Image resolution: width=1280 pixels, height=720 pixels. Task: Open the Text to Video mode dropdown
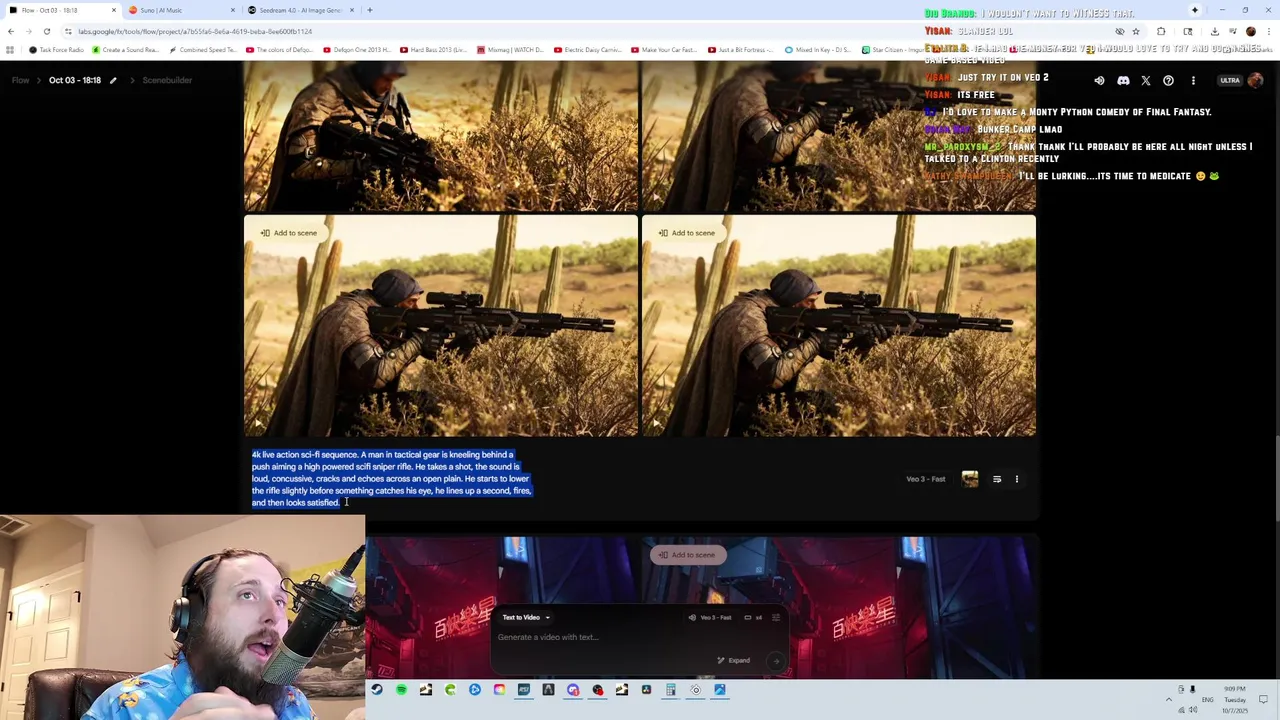tap(526, 617)
